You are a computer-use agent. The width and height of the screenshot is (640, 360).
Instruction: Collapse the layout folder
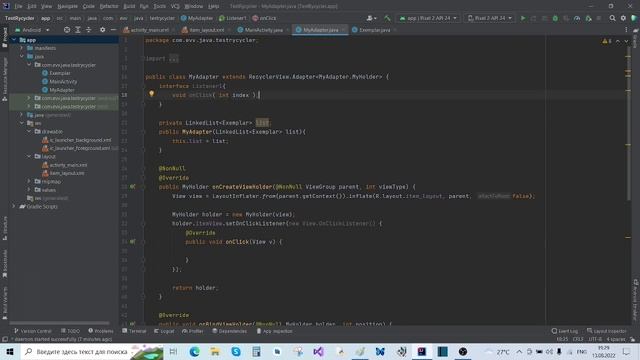coord(29,156)
